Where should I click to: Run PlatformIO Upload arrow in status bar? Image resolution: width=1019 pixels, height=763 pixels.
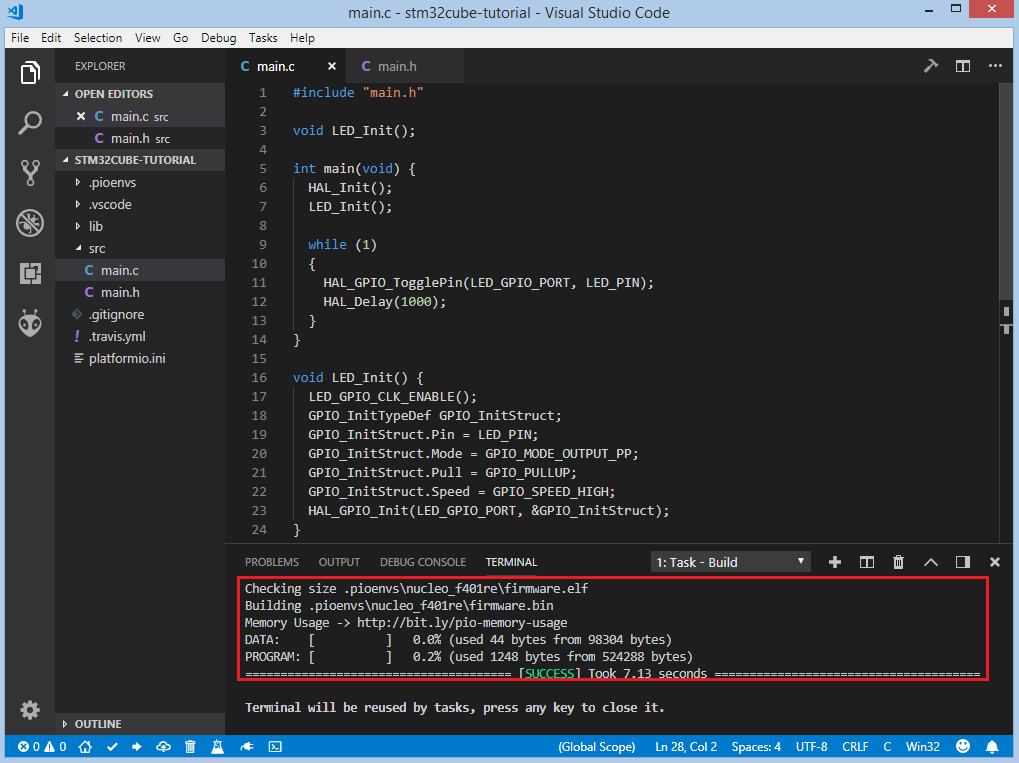click(x=136, y=747)
